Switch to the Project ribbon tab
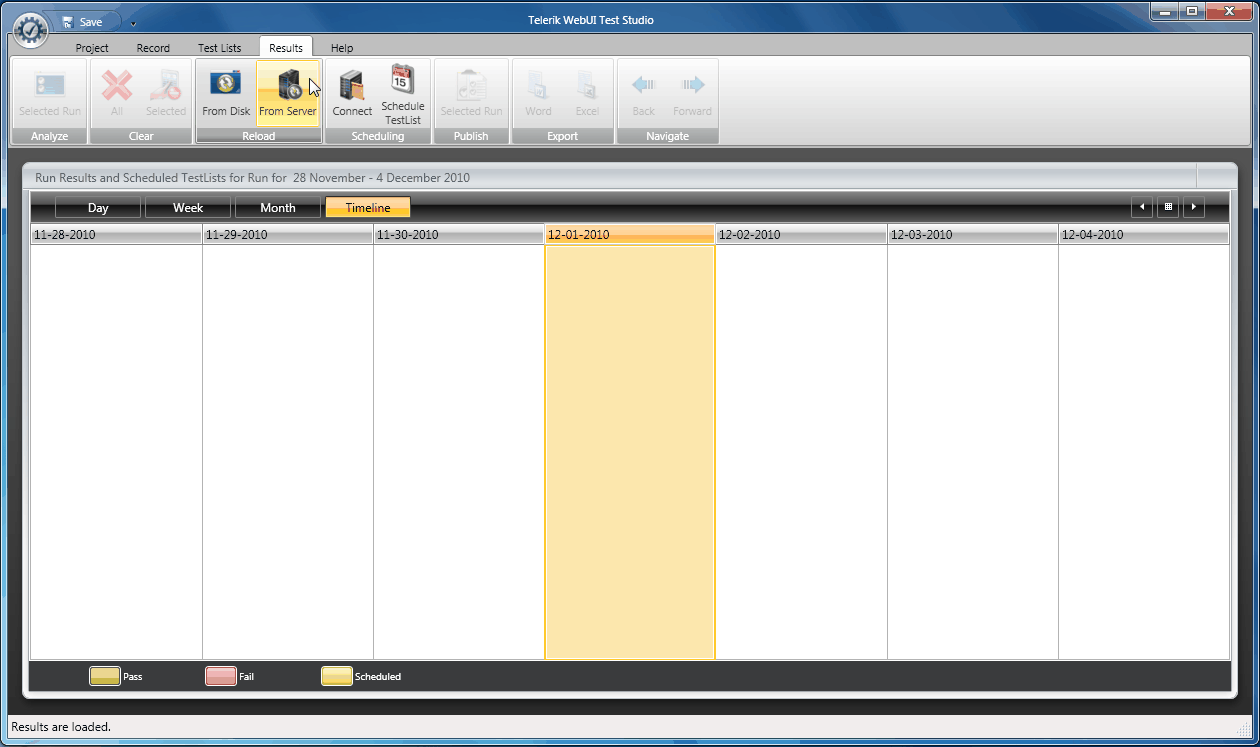This screenshot has width=1260, height=747. [92, 48]
